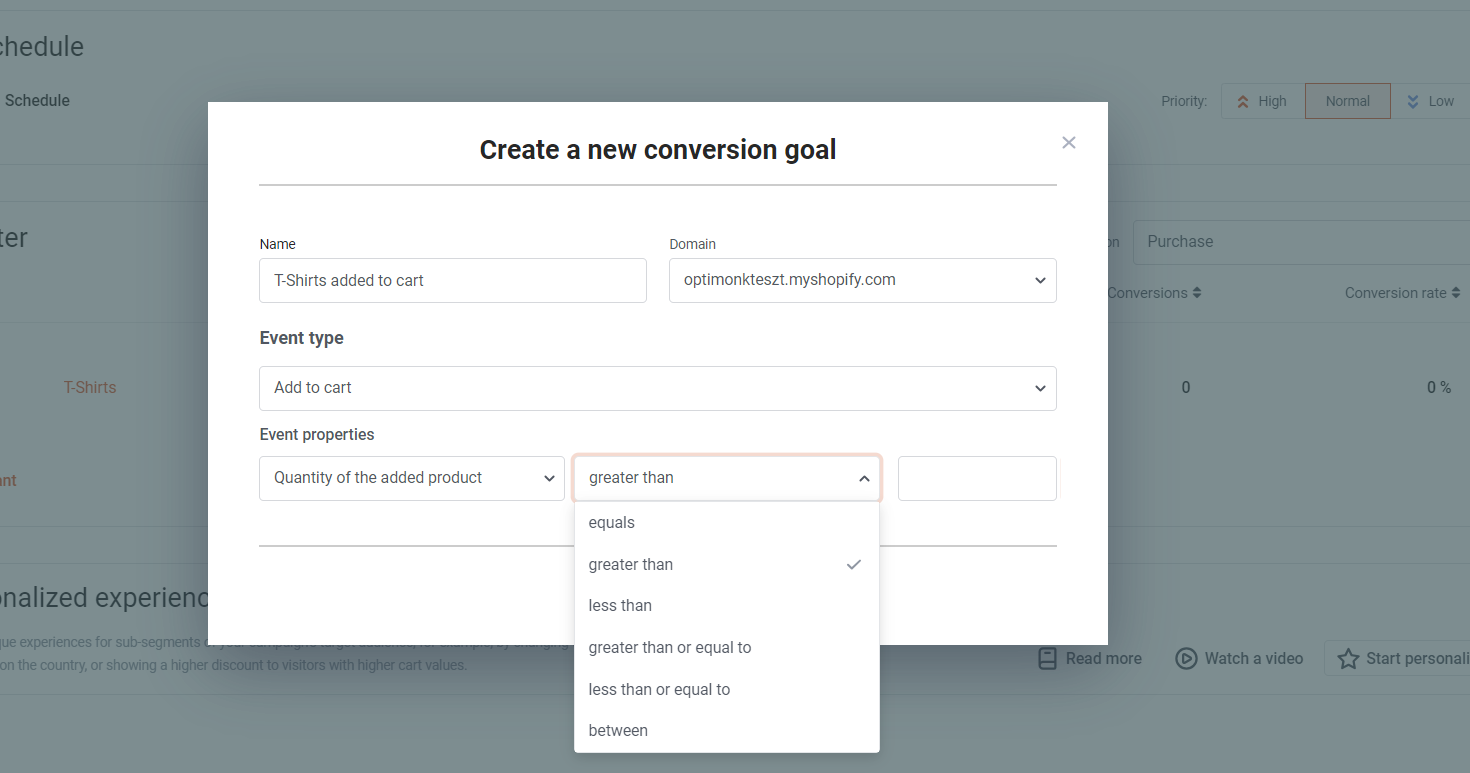Viewport: 1470px width, 773px height.
Task: Click the star icon on Start personalizing
Action: 1348,658
